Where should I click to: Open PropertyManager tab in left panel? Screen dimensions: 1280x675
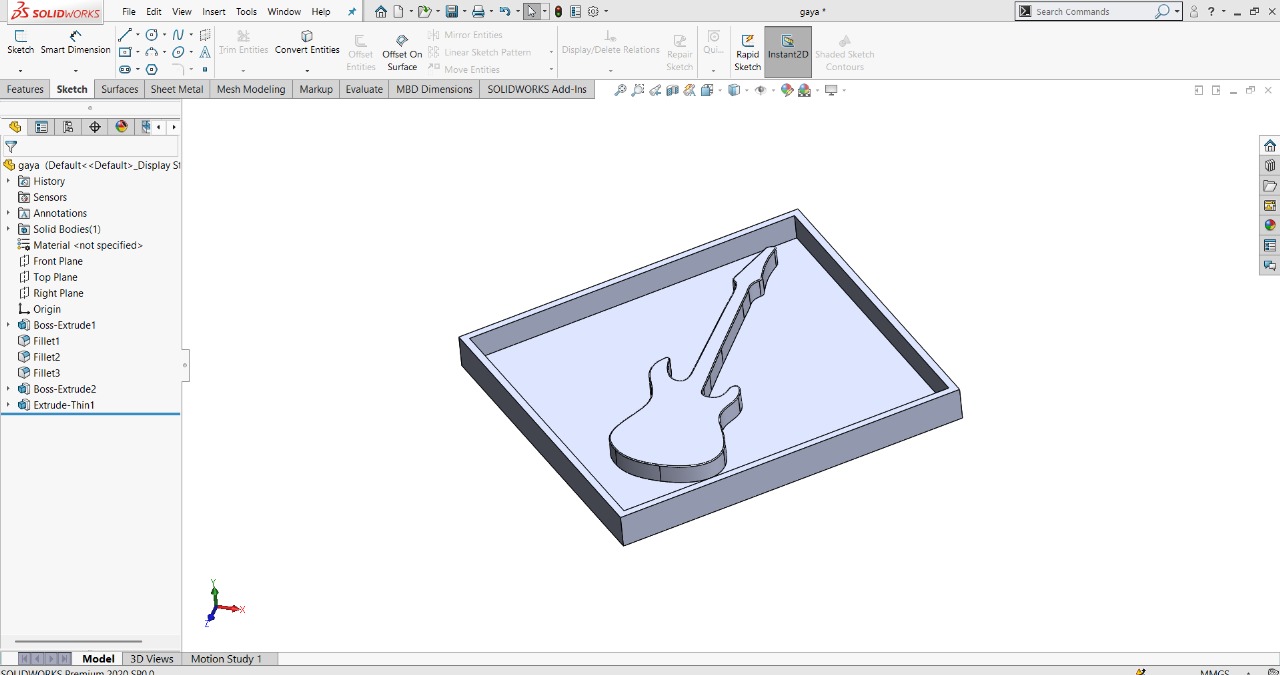41,127
